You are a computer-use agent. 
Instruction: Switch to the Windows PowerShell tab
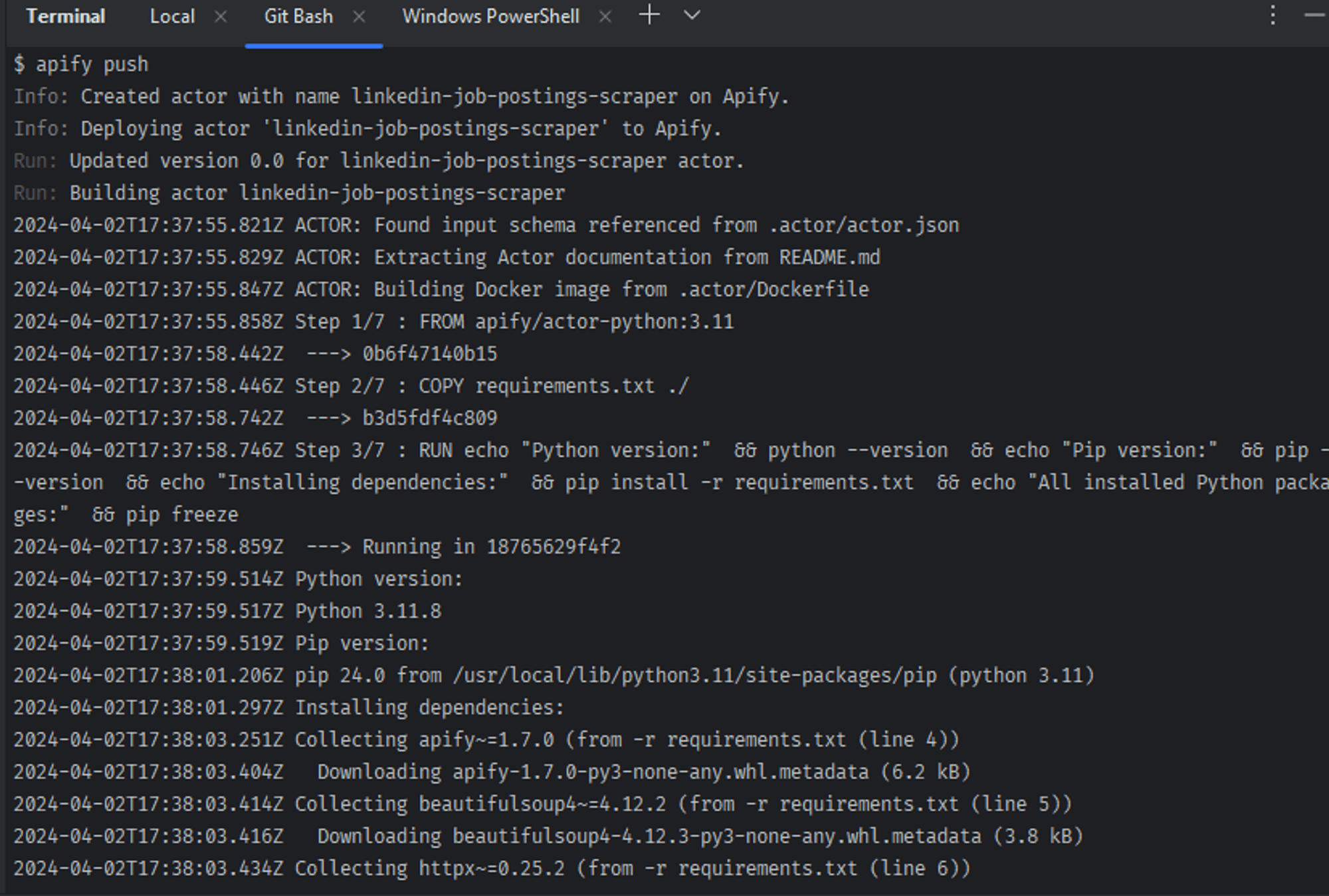pos(489,17)
